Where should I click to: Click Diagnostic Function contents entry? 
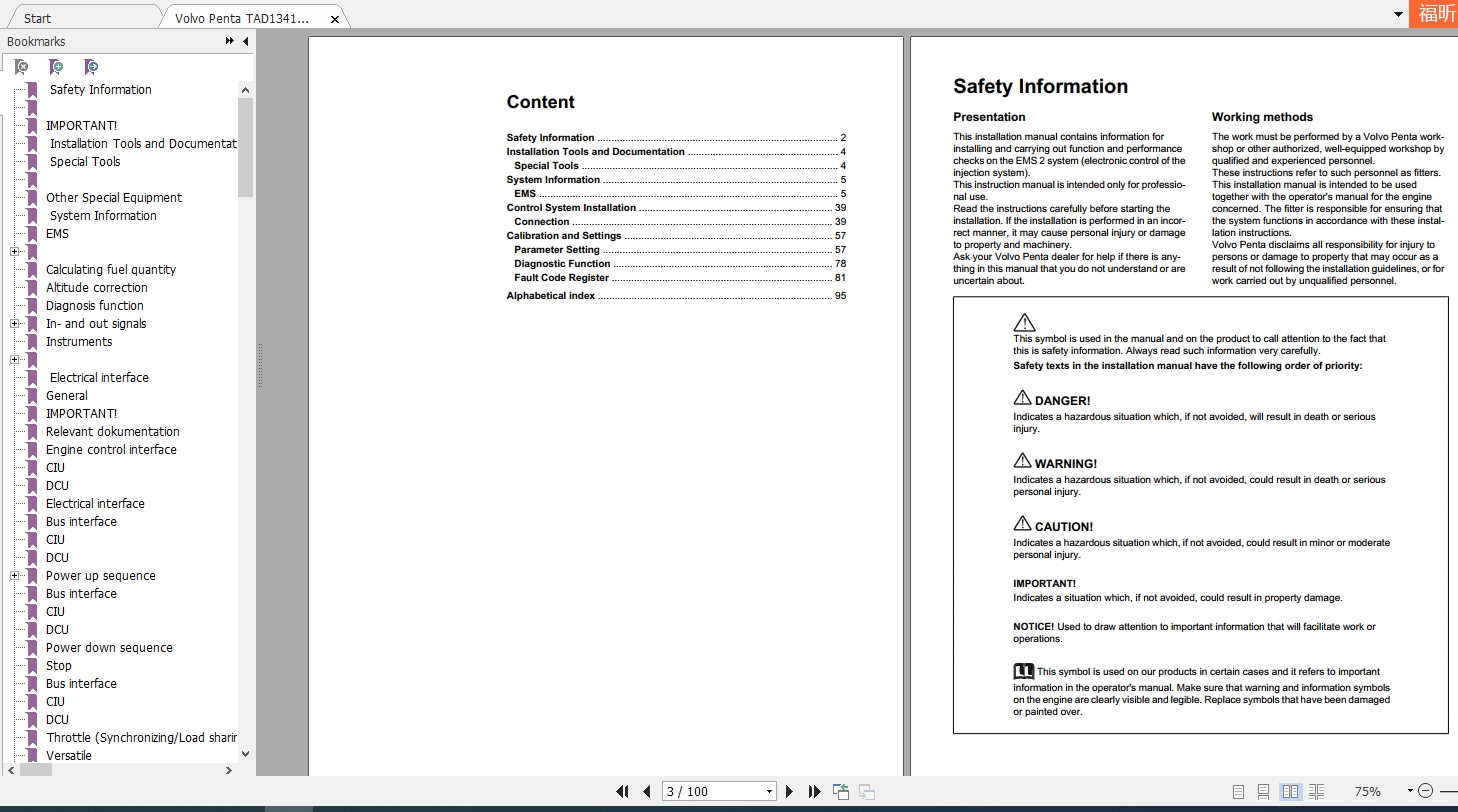click(562, 264)
